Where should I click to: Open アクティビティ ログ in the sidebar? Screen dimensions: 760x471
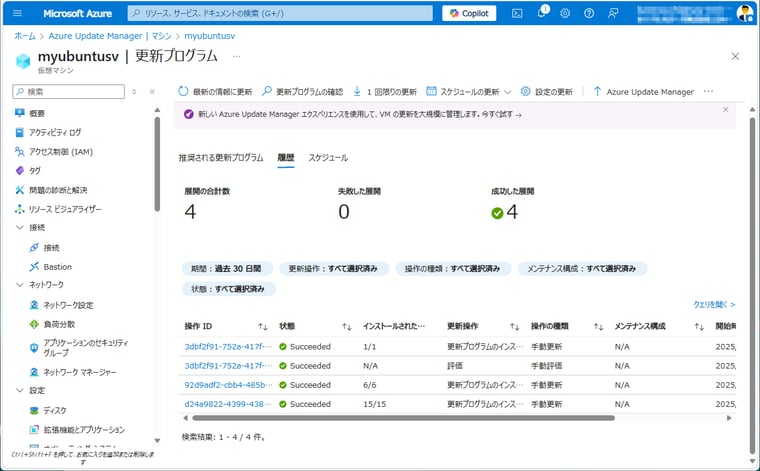coord(48,132)
